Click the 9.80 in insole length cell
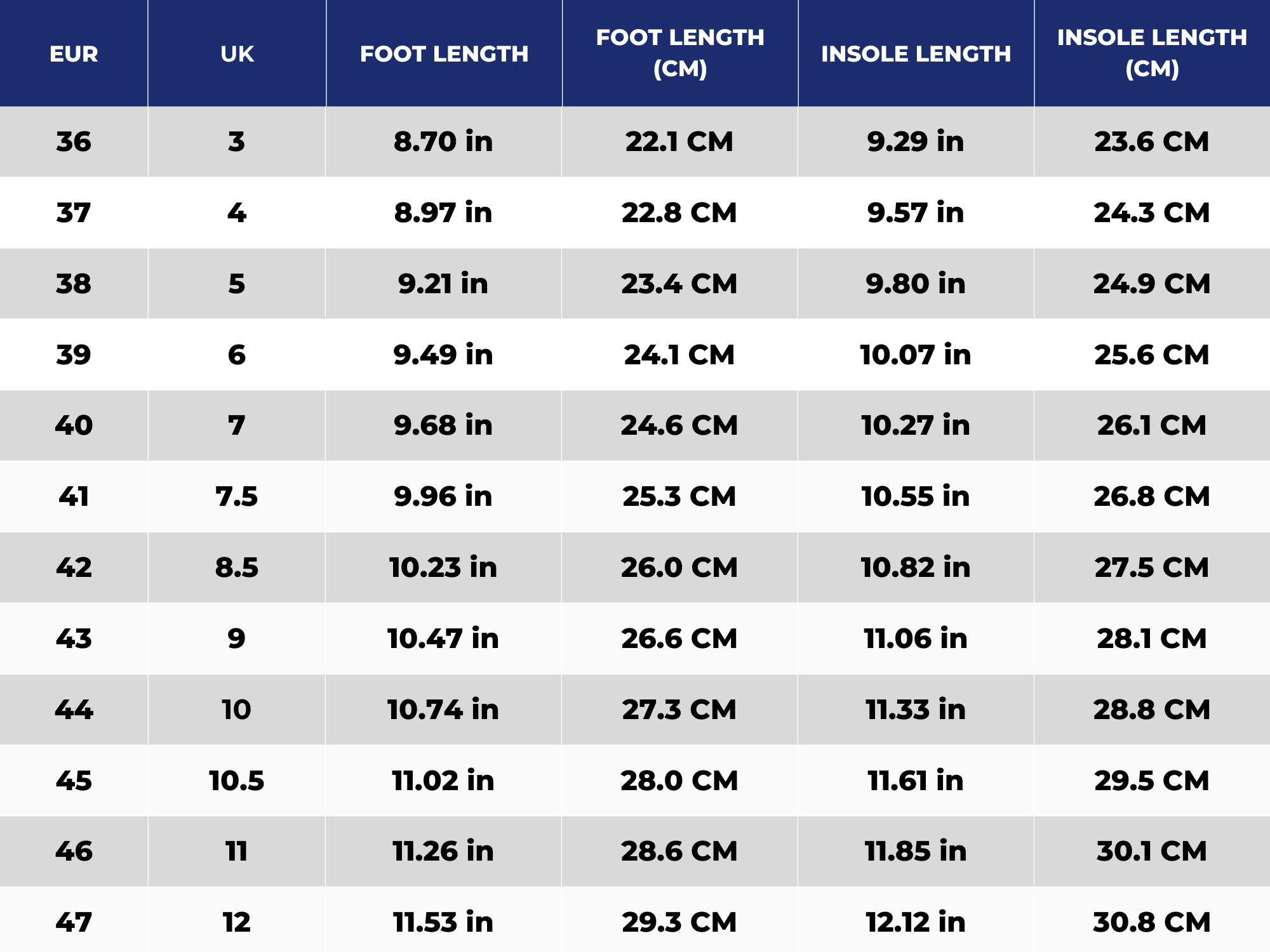The width and height of the screenshot is (1270, 952). tap(916, 284)
